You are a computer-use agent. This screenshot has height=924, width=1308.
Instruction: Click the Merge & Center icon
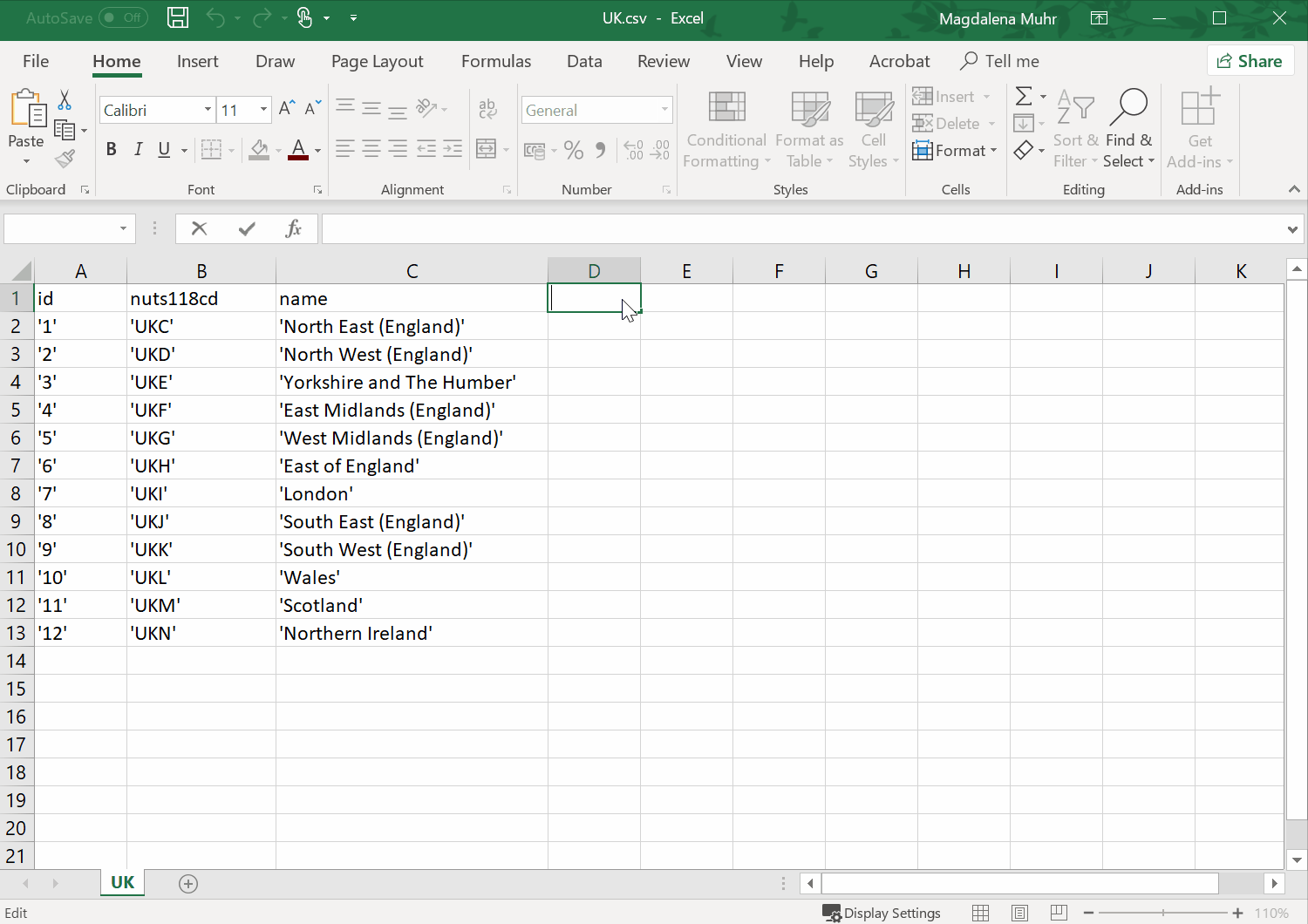pyautogui.click(x=486, y=149)
